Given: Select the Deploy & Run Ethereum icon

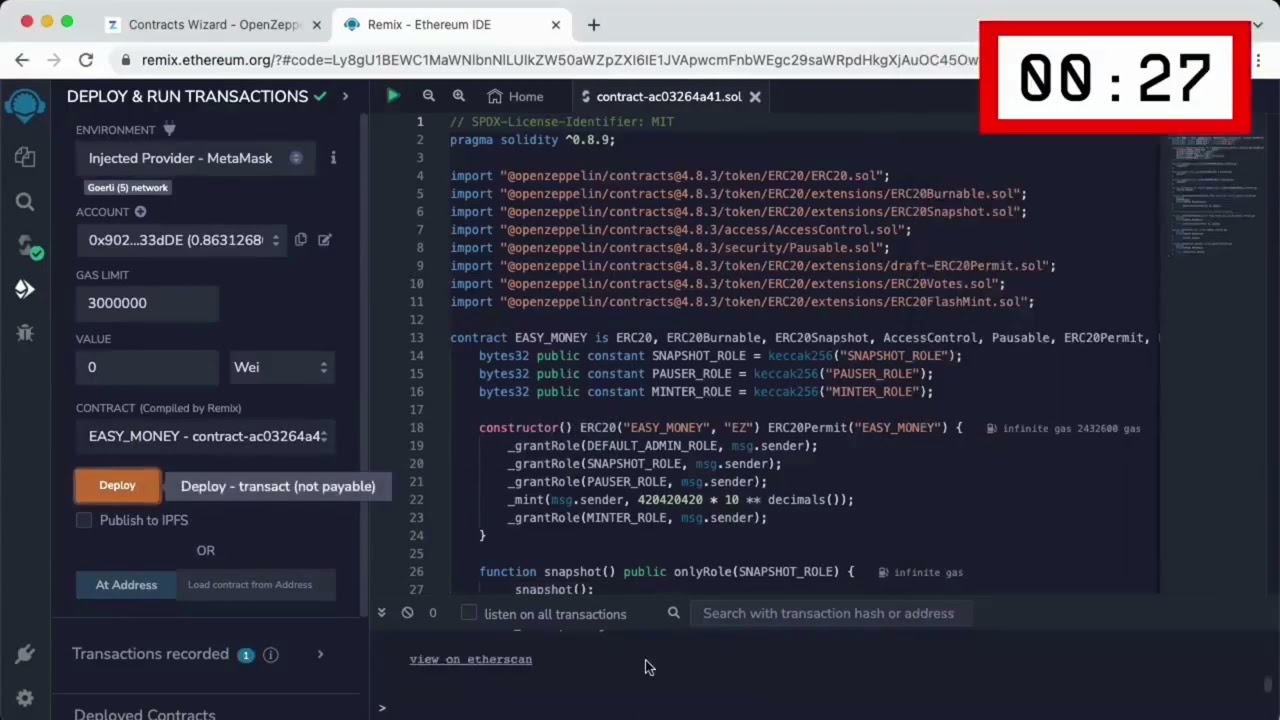Looking at the screenshot, I should coord(25,289).
